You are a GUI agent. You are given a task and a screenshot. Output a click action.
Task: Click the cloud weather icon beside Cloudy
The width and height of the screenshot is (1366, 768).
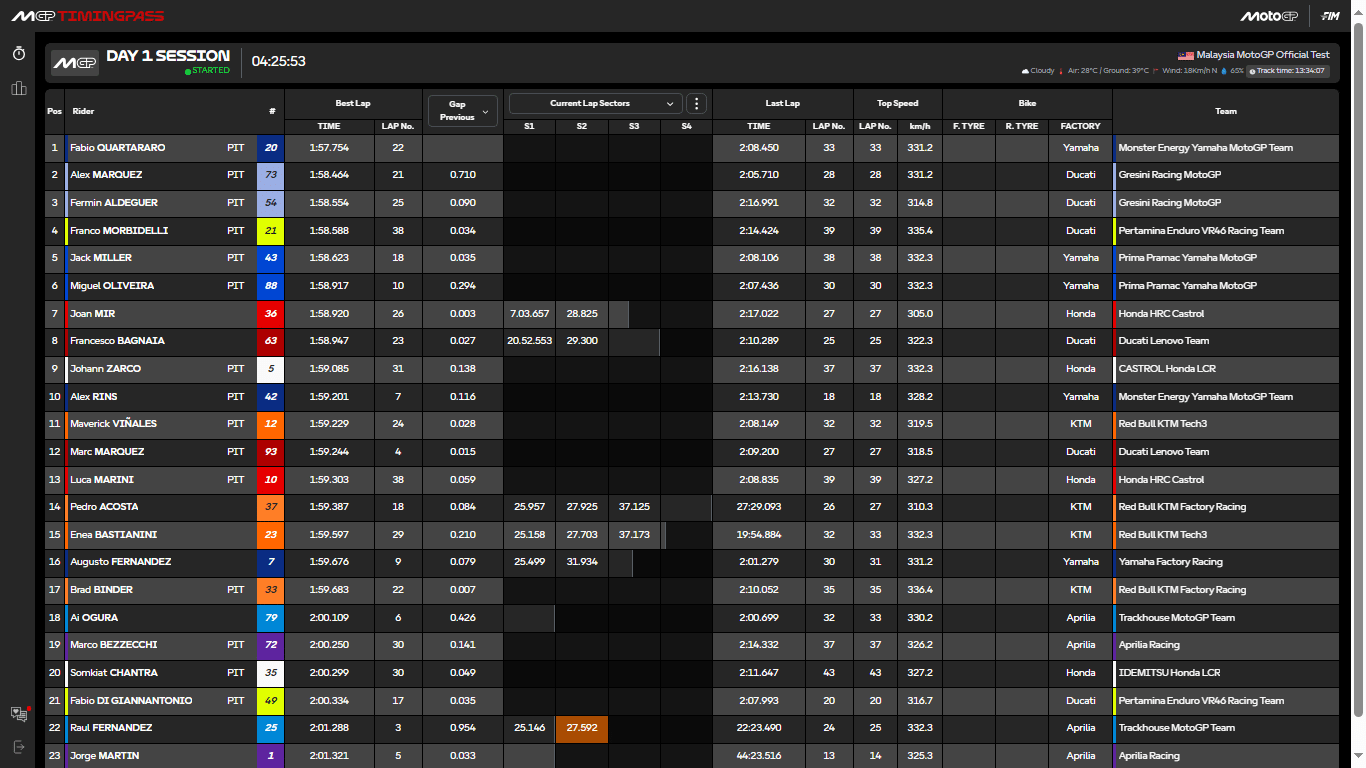1025,71
